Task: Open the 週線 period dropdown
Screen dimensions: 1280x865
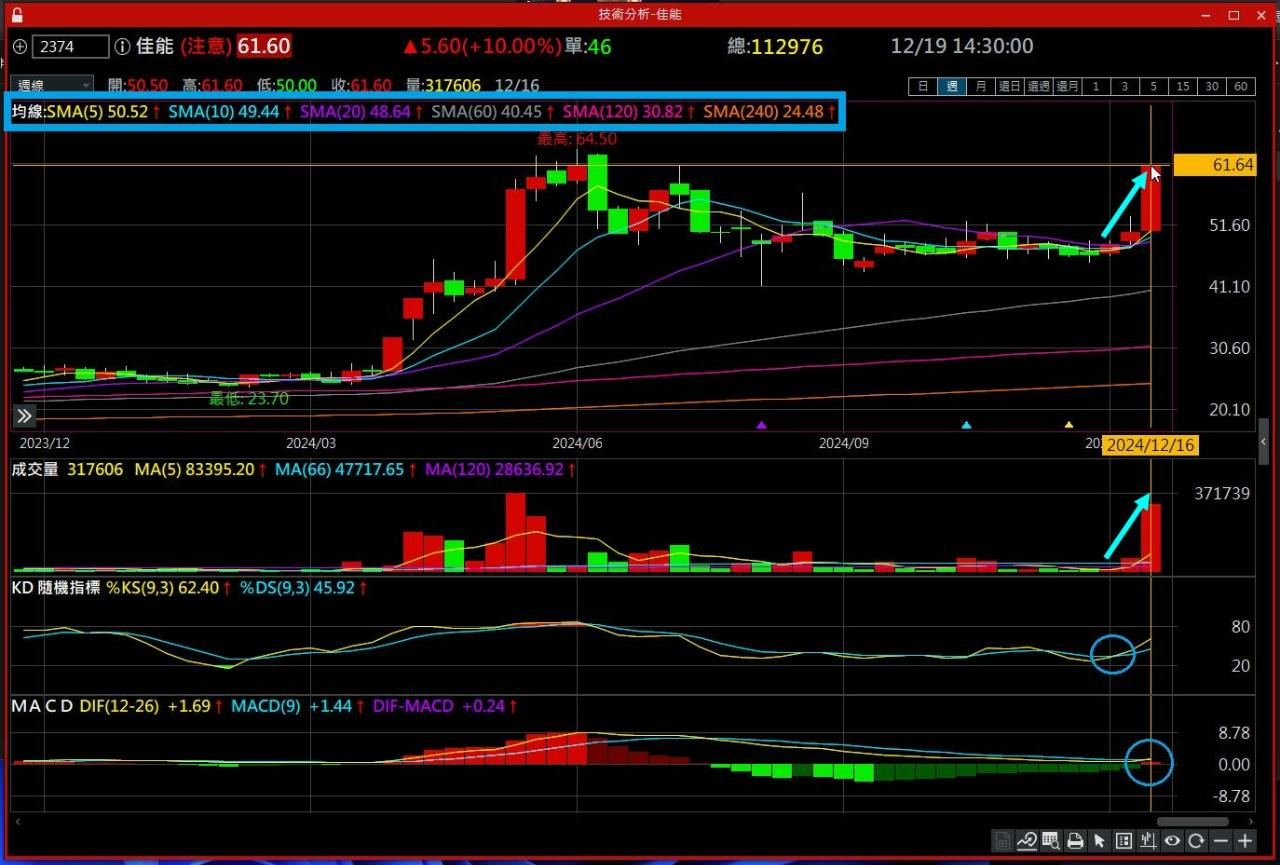Action: (52, 86)
